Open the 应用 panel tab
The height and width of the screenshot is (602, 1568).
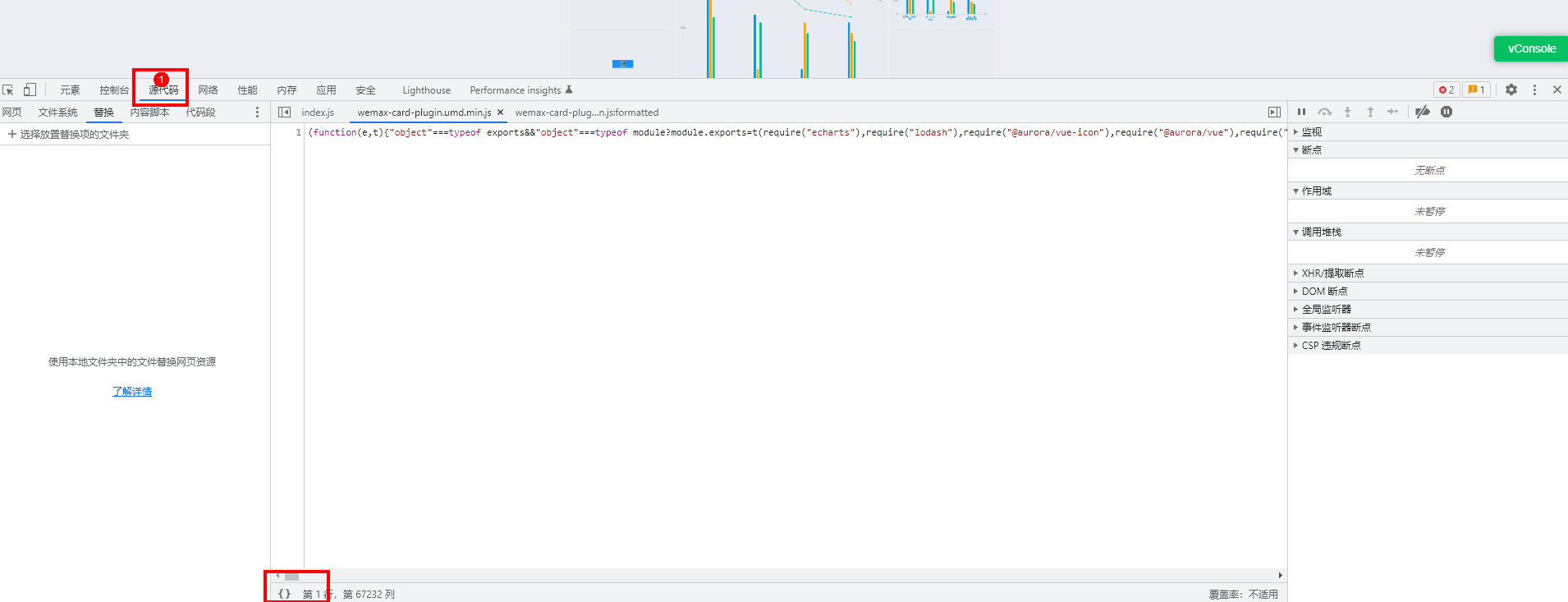tap(326, 90)
